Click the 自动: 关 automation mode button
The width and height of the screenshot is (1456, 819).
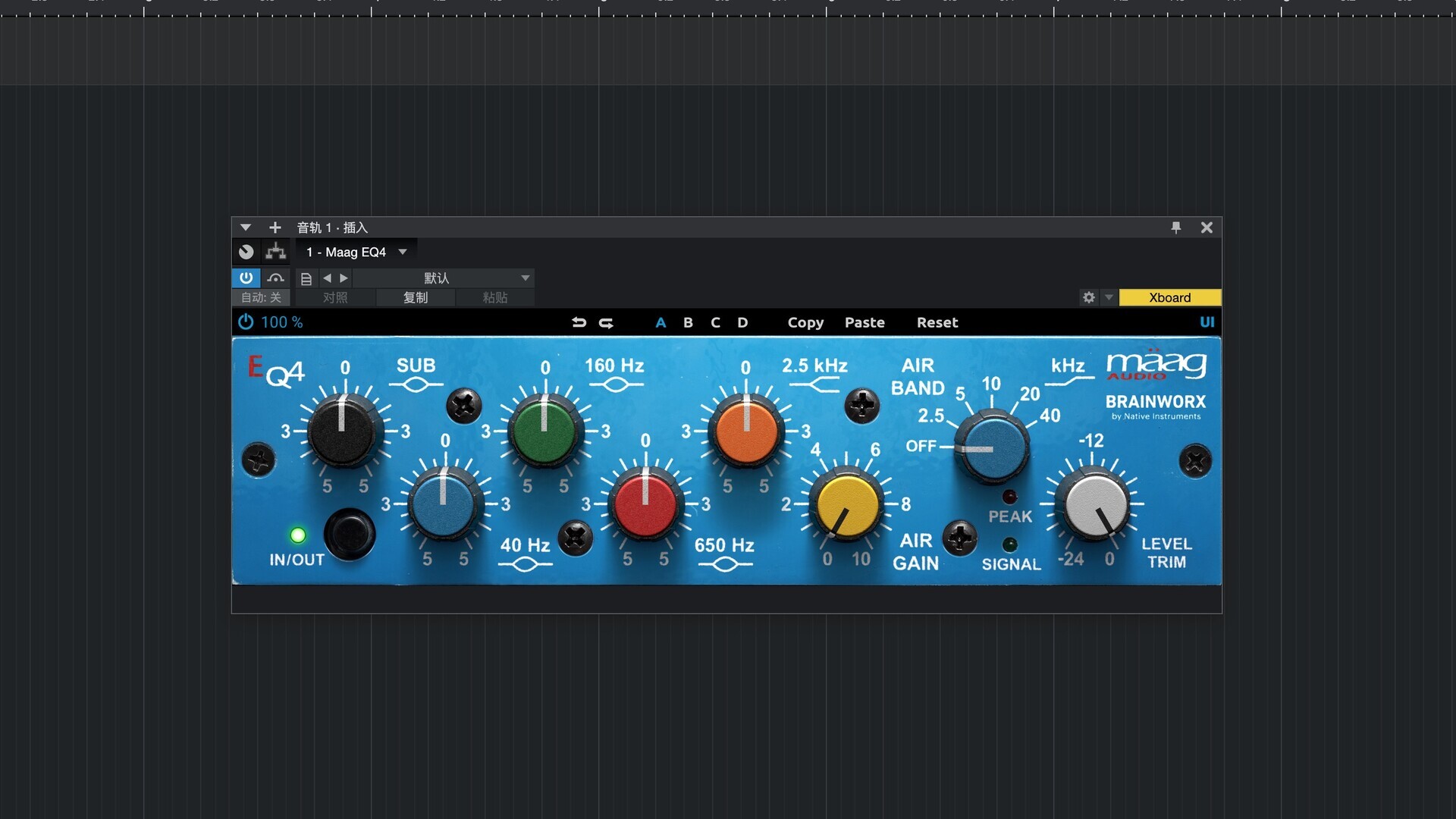tap(261, 297)
